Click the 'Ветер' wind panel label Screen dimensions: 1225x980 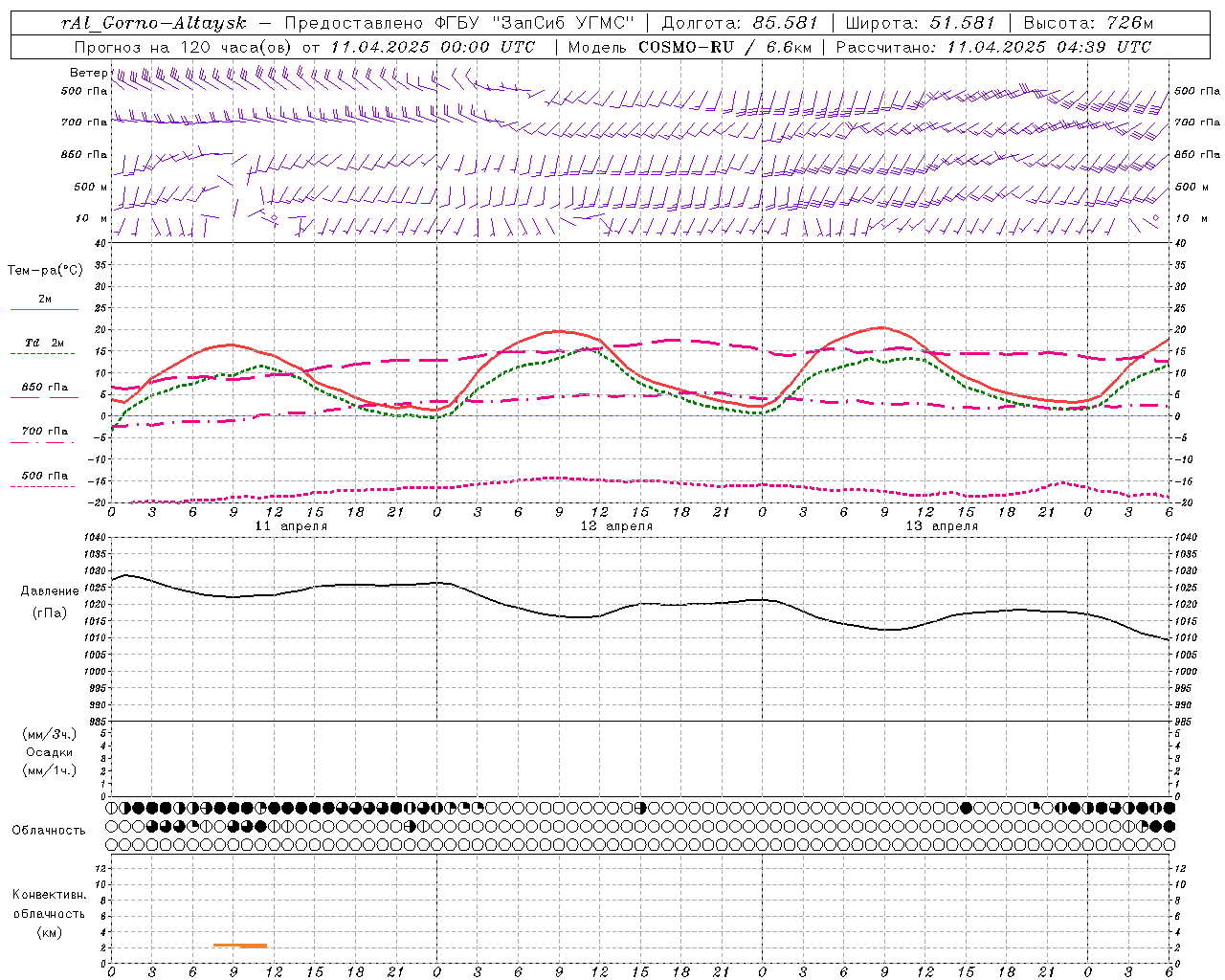click(x=88, y=73)
